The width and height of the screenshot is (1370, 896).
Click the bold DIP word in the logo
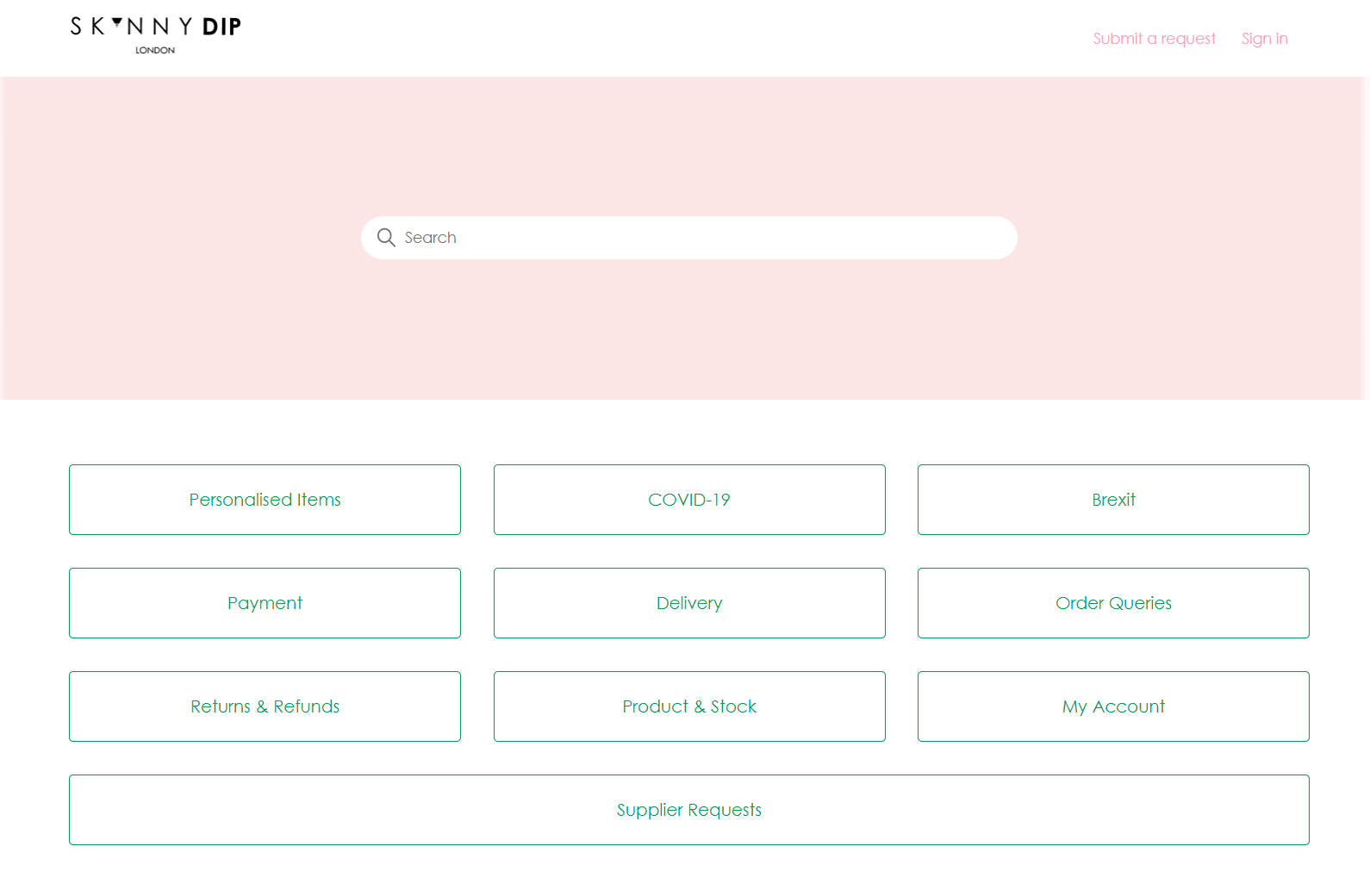(221, 28)
